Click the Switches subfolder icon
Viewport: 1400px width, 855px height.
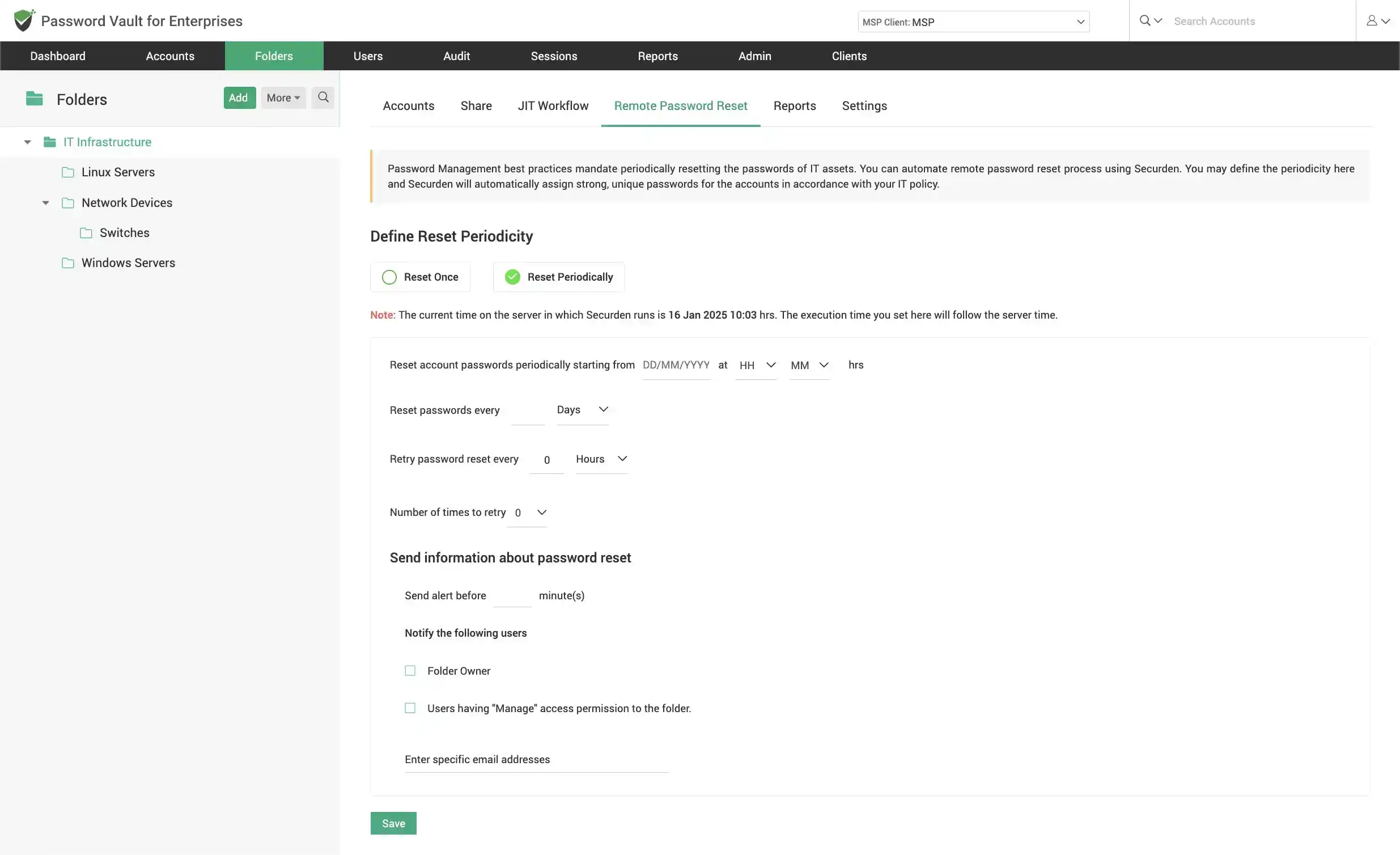(x=85, y=233)
